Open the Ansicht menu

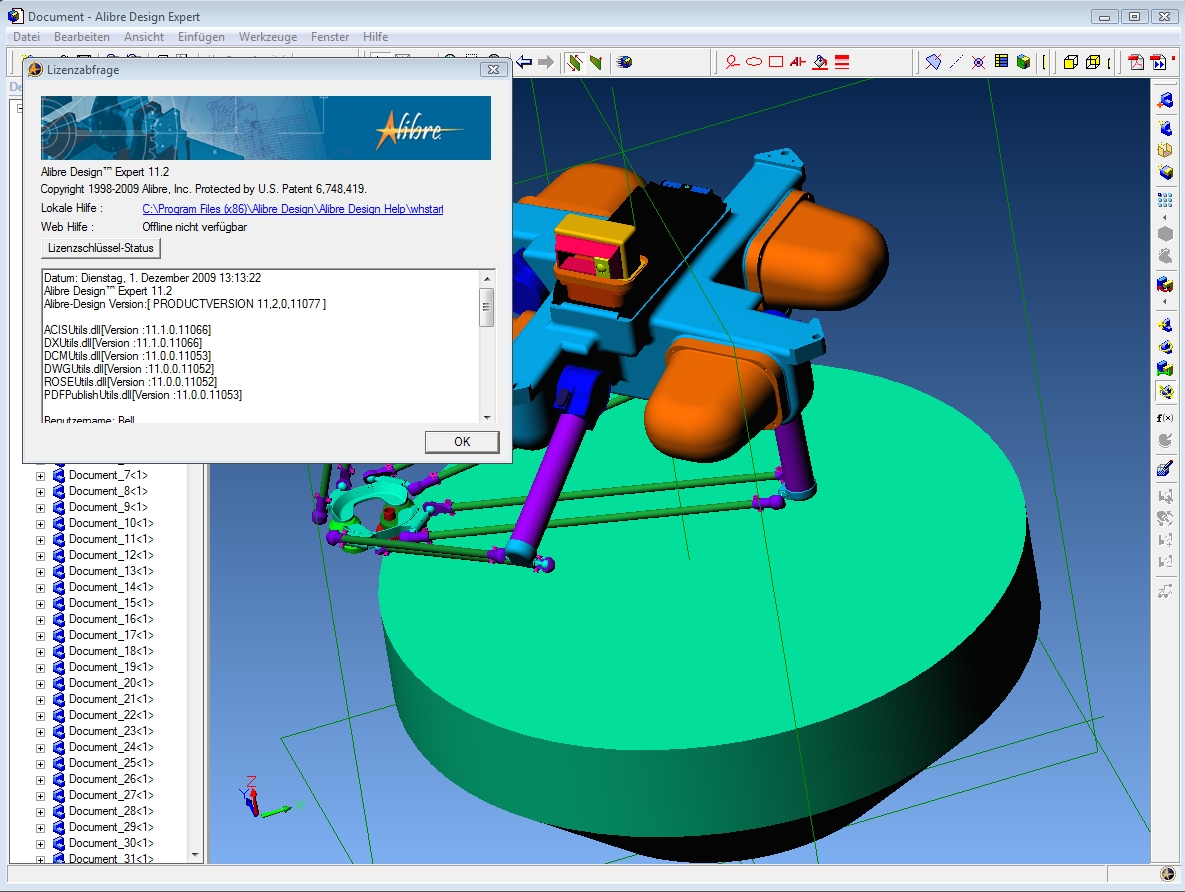pos(144,36)
